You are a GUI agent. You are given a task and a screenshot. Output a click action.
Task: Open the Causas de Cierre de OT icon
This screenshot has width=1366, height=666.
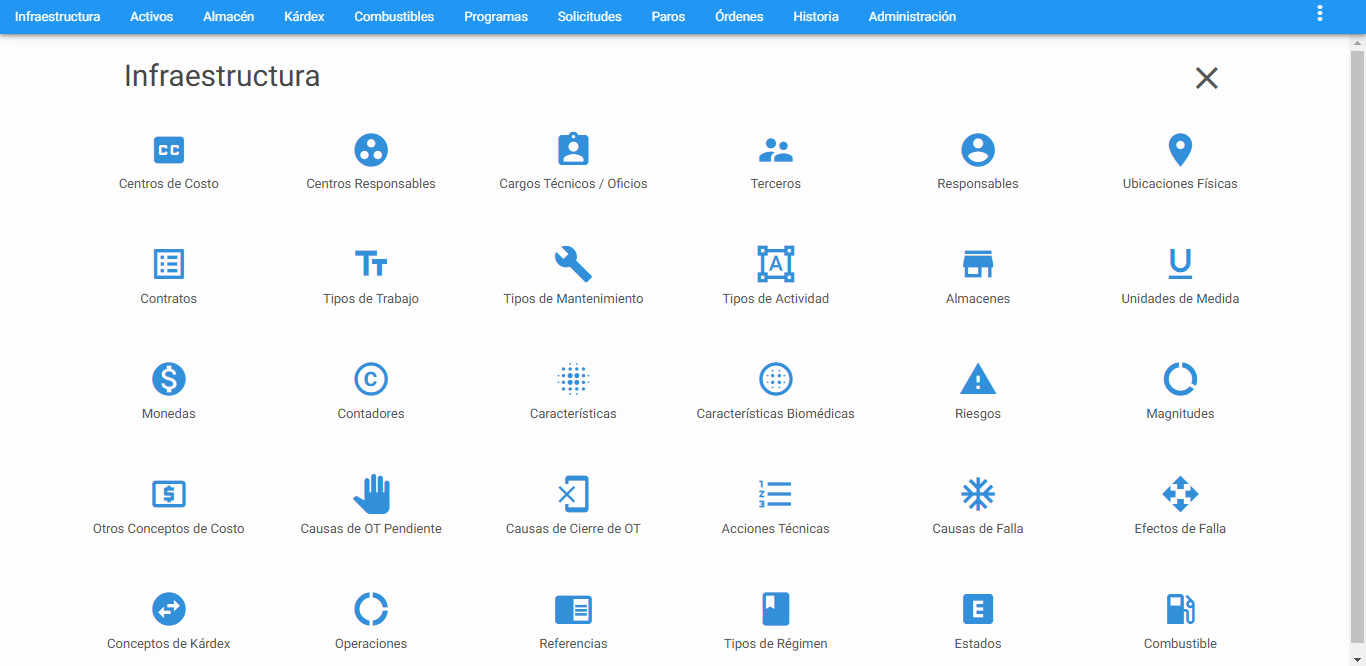pos(573,494)
